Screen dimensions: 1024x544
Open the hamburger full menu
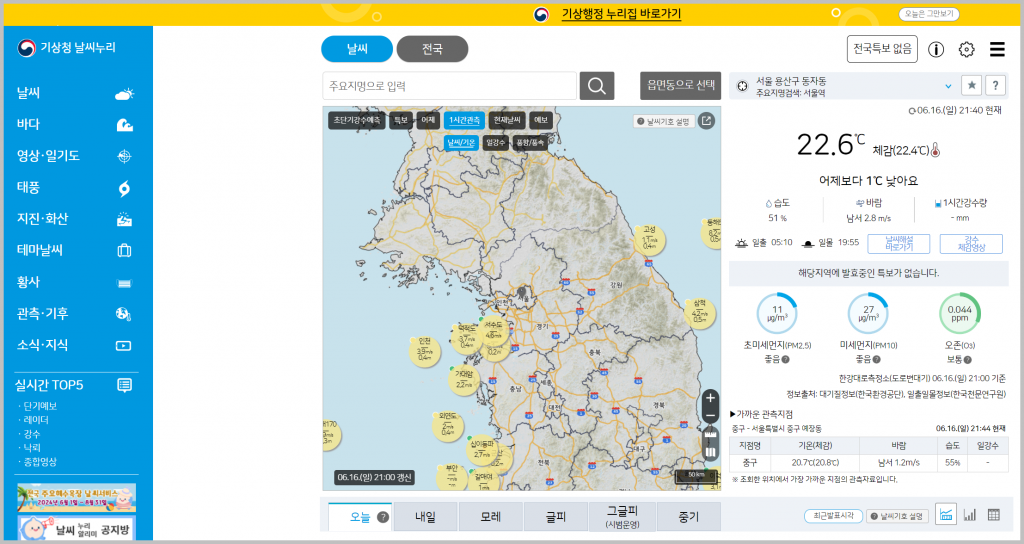coord(997,49)
